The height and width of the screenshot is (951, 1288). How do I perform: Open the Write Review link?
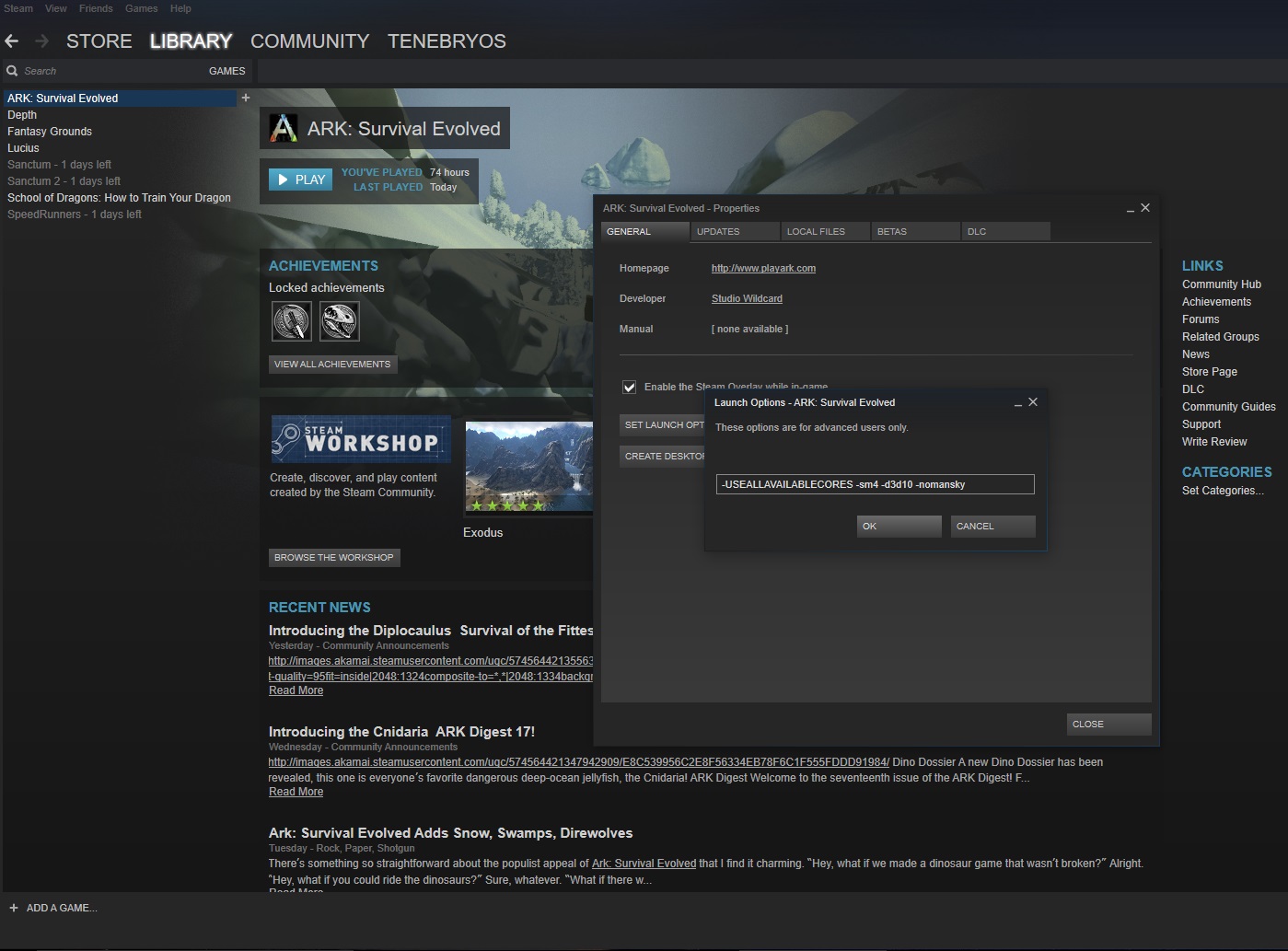tap(1214, 442)
